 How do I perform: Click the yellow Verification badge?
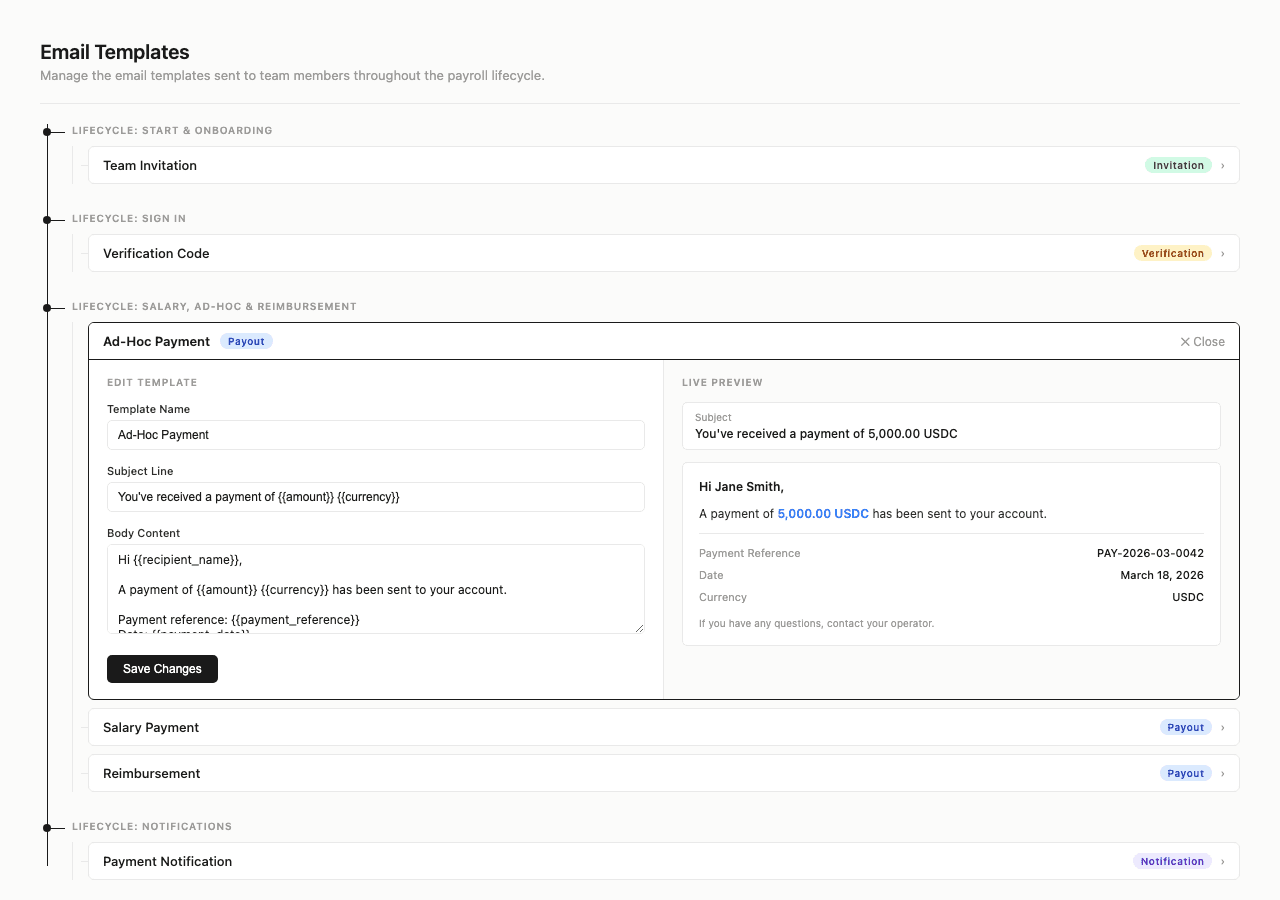point(1172,254)
